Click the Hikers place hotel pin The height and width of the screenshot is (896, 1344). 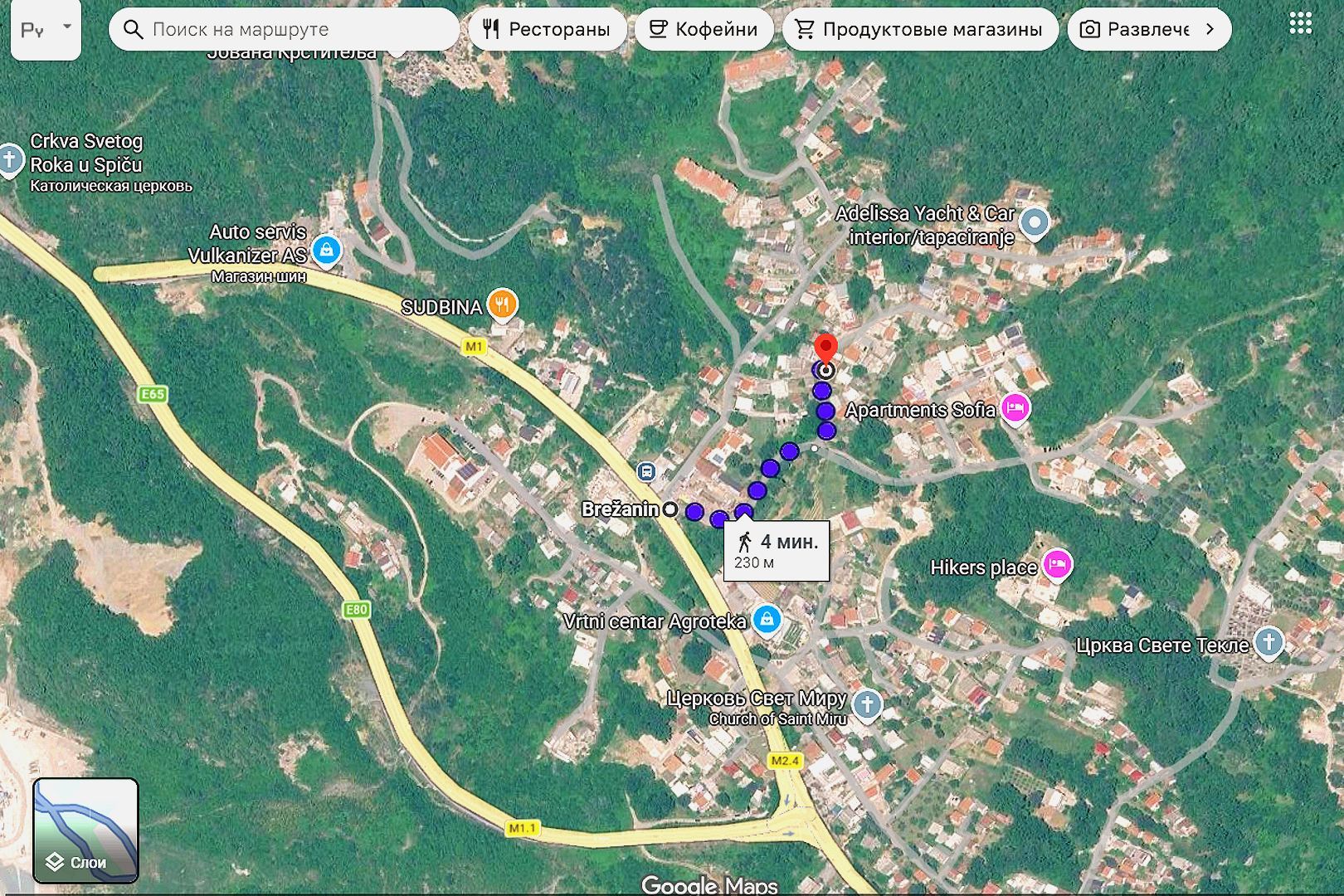pos(1056,566)
